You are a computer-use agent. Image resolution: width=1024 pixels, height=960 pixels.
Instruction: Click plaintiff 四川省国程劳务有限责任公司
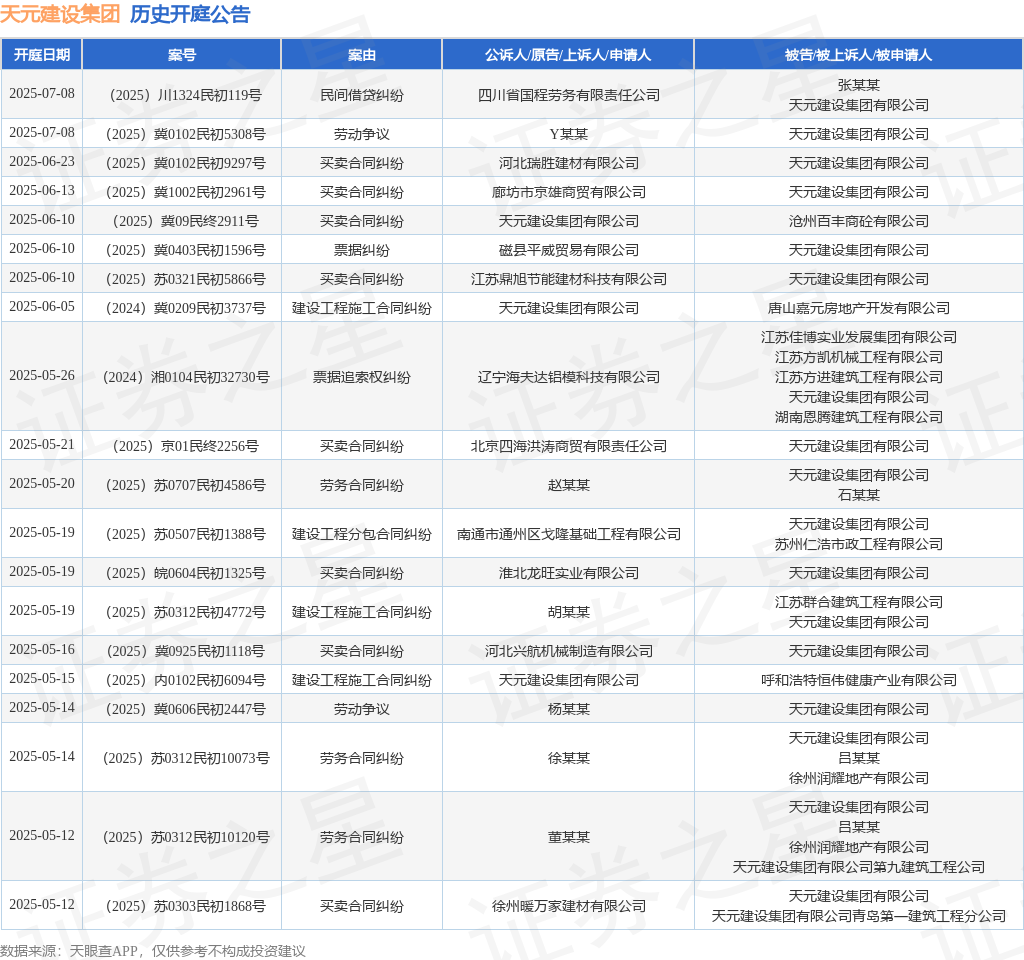[x=568, y=95]
